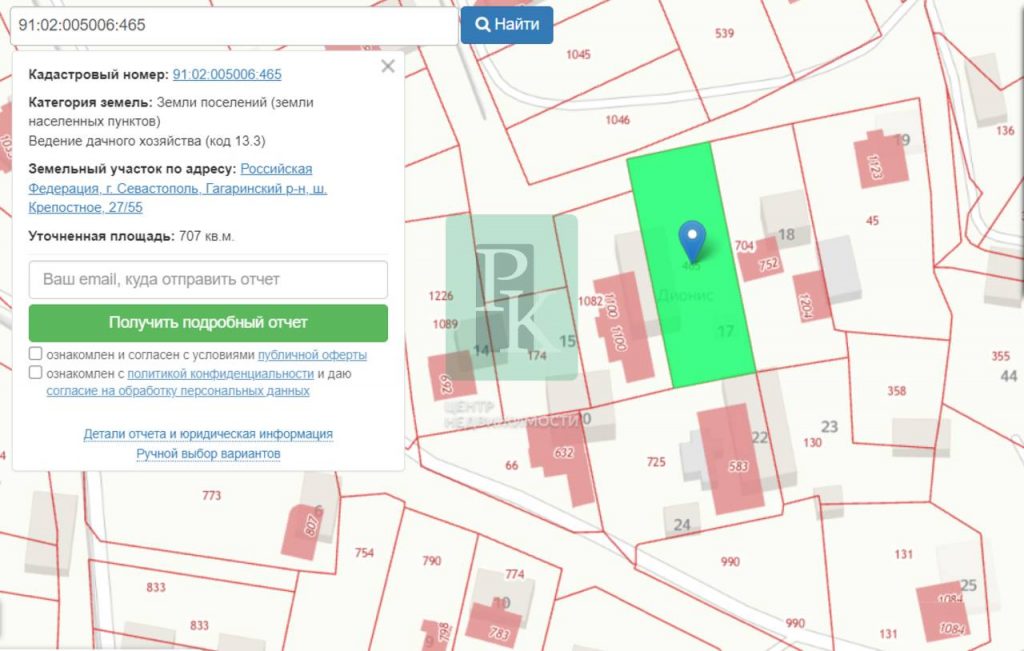The image size is (1024, 651).
Task: Expand Детали отчета и юридическая информация
Action: coord(208,434)
